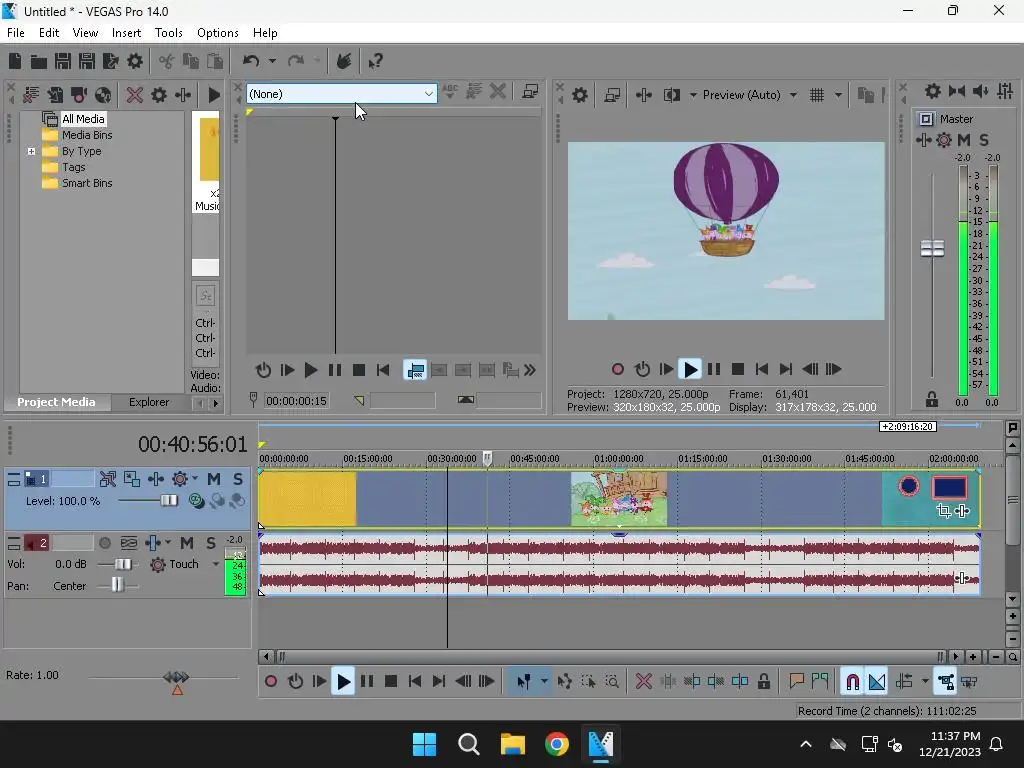Click the Undo arrow
The image size is (1024, 768).
coord(251,61)
